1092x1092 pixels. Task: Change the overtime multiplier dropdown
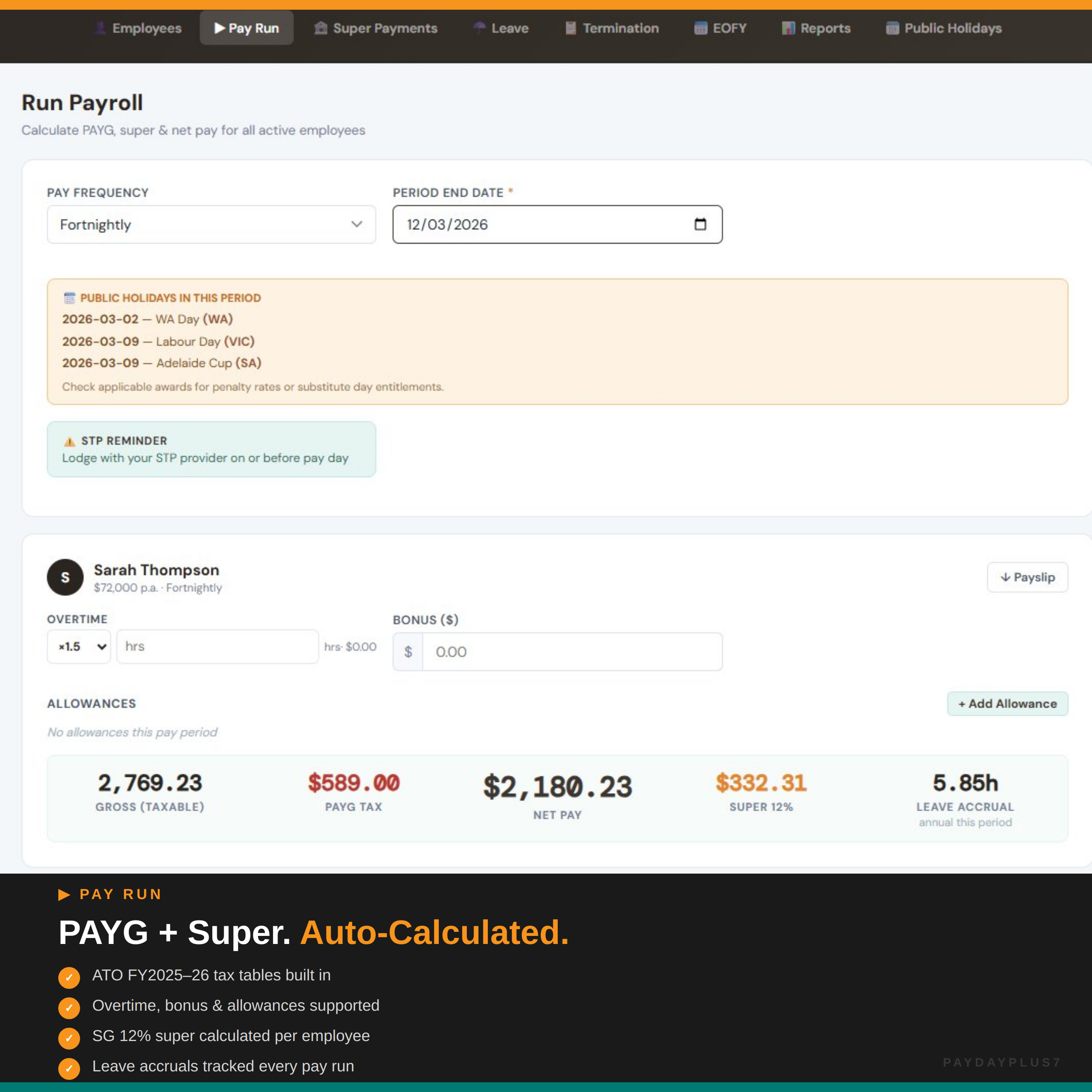(78, 646)
